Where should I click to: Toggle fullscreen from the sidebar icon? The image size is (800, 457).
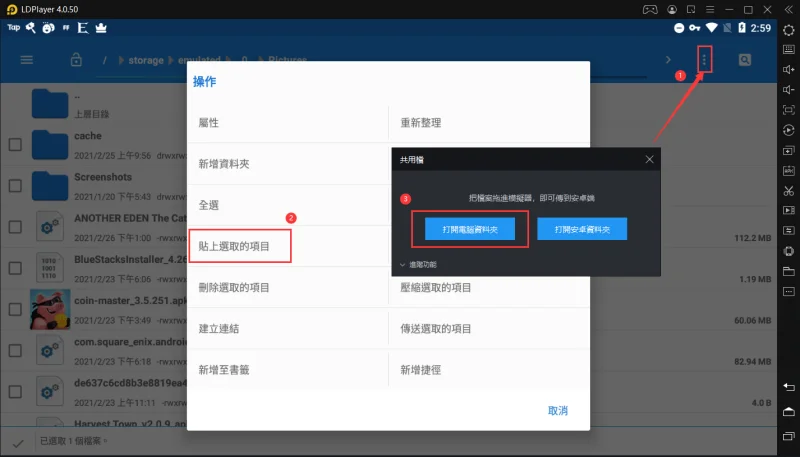coord(789,110)
